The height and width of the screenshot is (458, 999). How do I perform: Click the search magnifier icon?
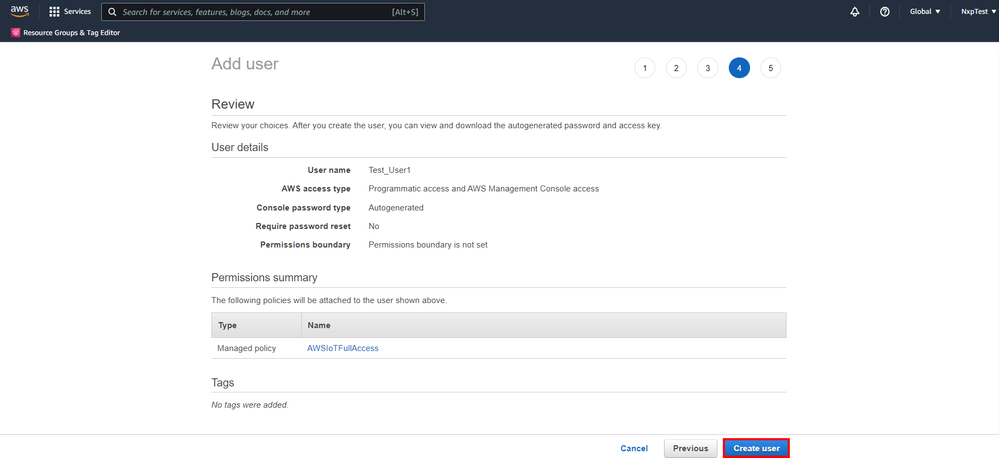113,12
